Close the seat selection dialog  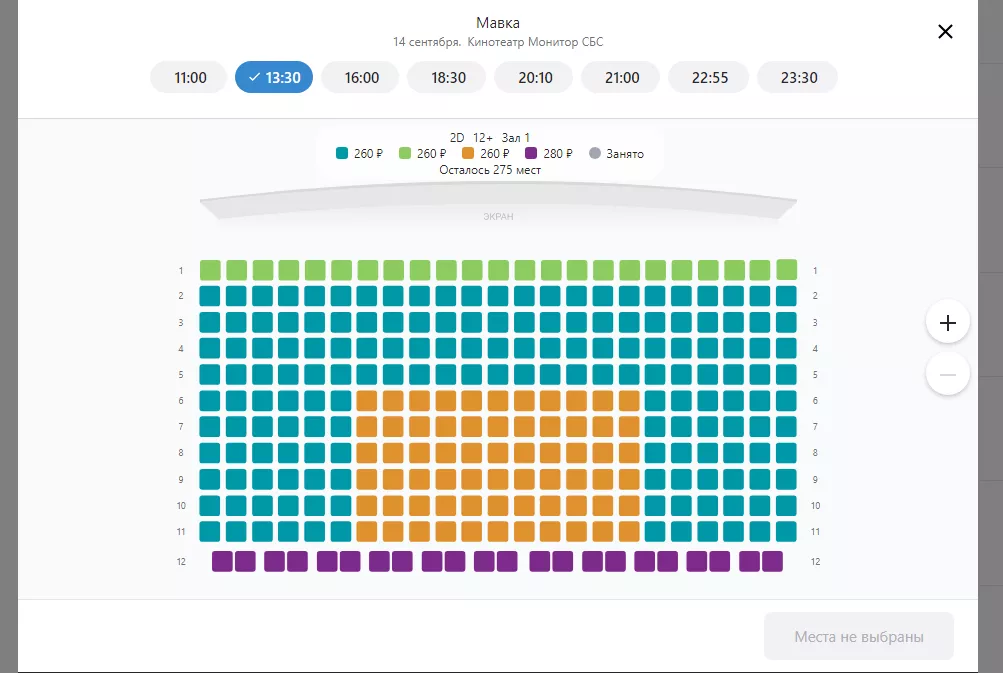[945, 31]
